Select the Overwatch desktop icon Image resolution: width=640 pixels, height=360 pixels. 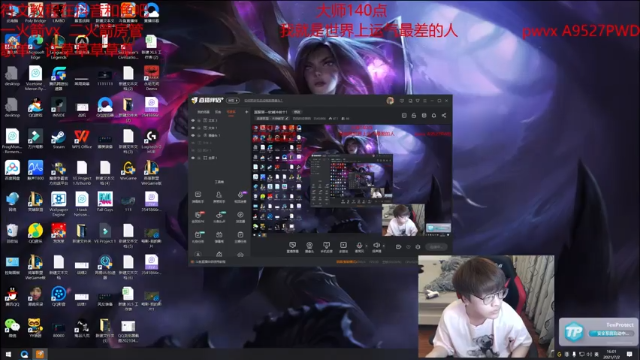(x=82, y=44)
